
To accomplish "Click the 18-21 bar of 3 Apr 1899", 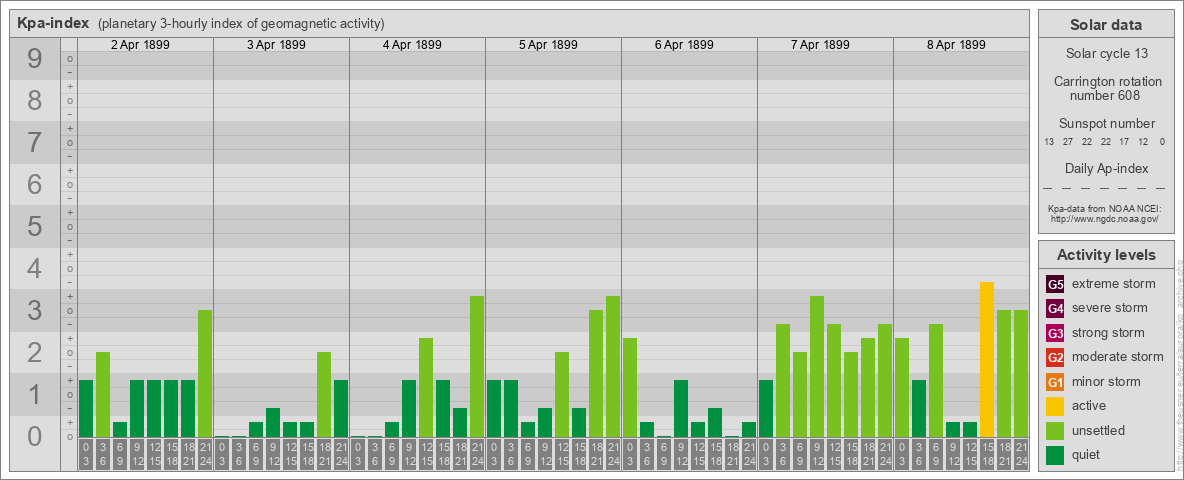I will tap(324, 395).
